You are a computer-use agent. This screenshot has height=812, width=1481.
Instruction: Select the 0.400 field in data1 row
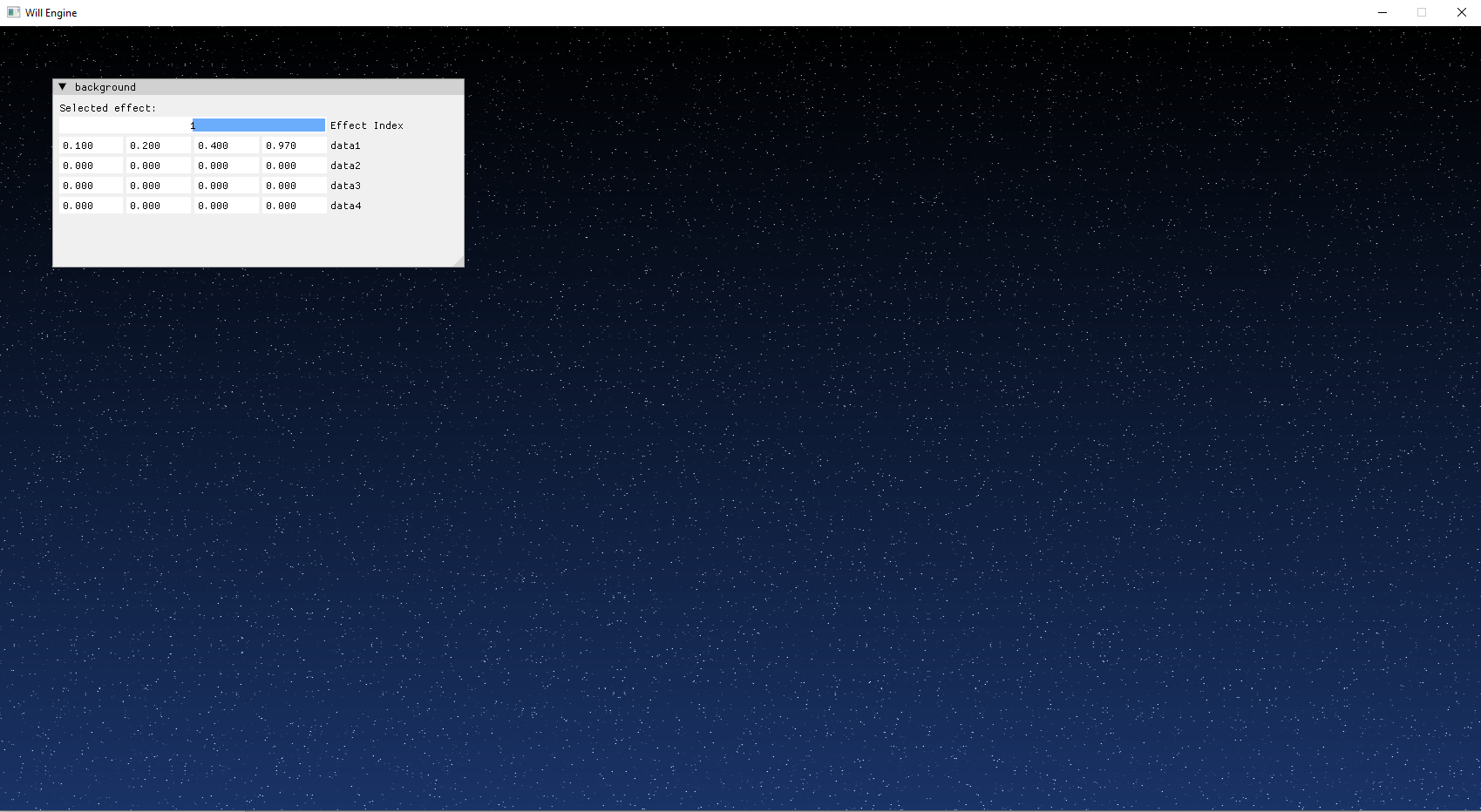[226, 145]
